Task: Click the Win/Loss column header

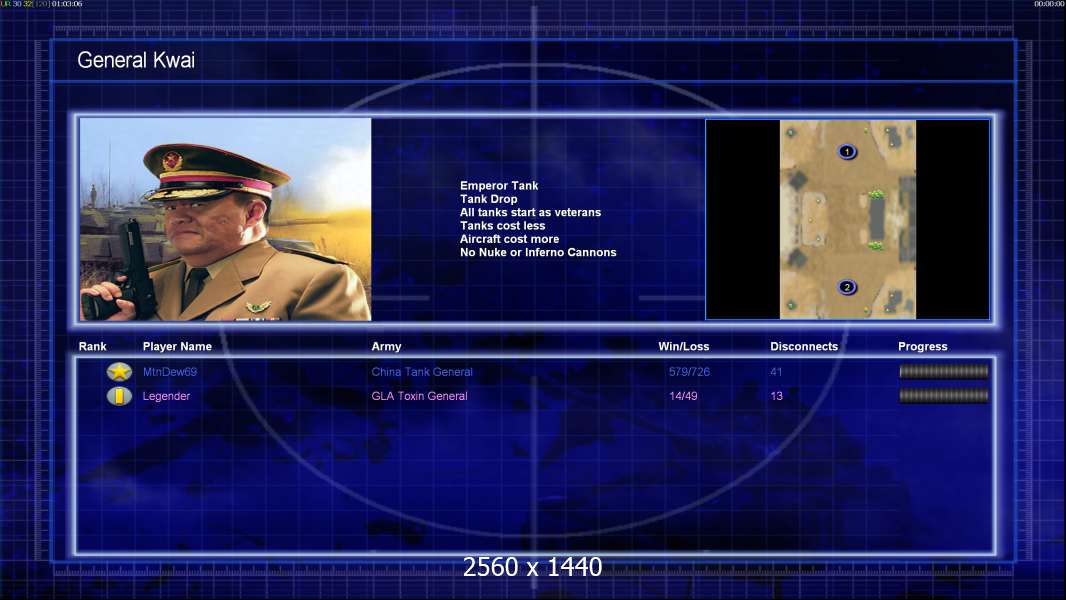Action: click(x=683, y=346)
